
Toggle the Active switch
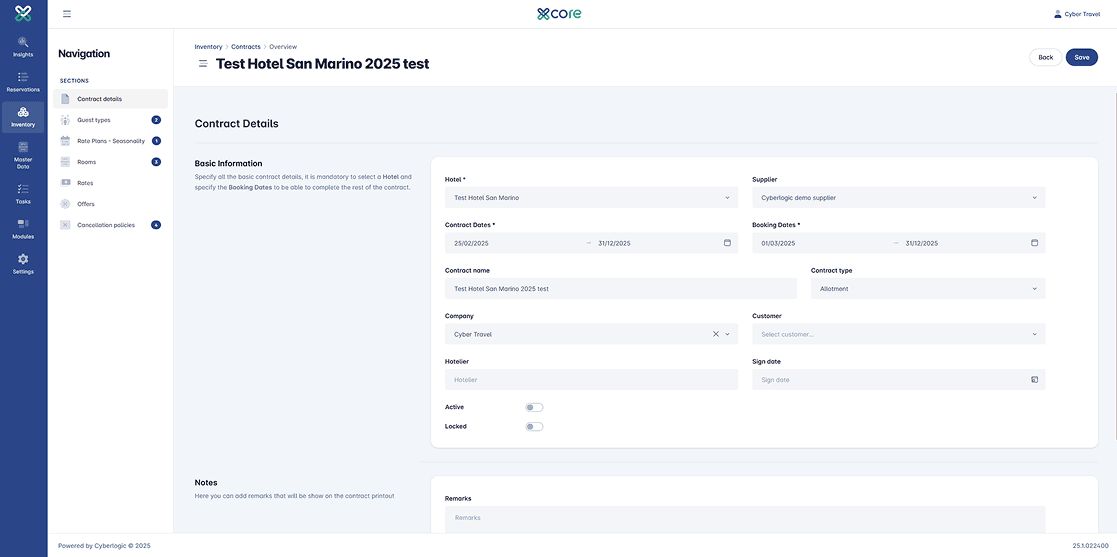point(534,407)
